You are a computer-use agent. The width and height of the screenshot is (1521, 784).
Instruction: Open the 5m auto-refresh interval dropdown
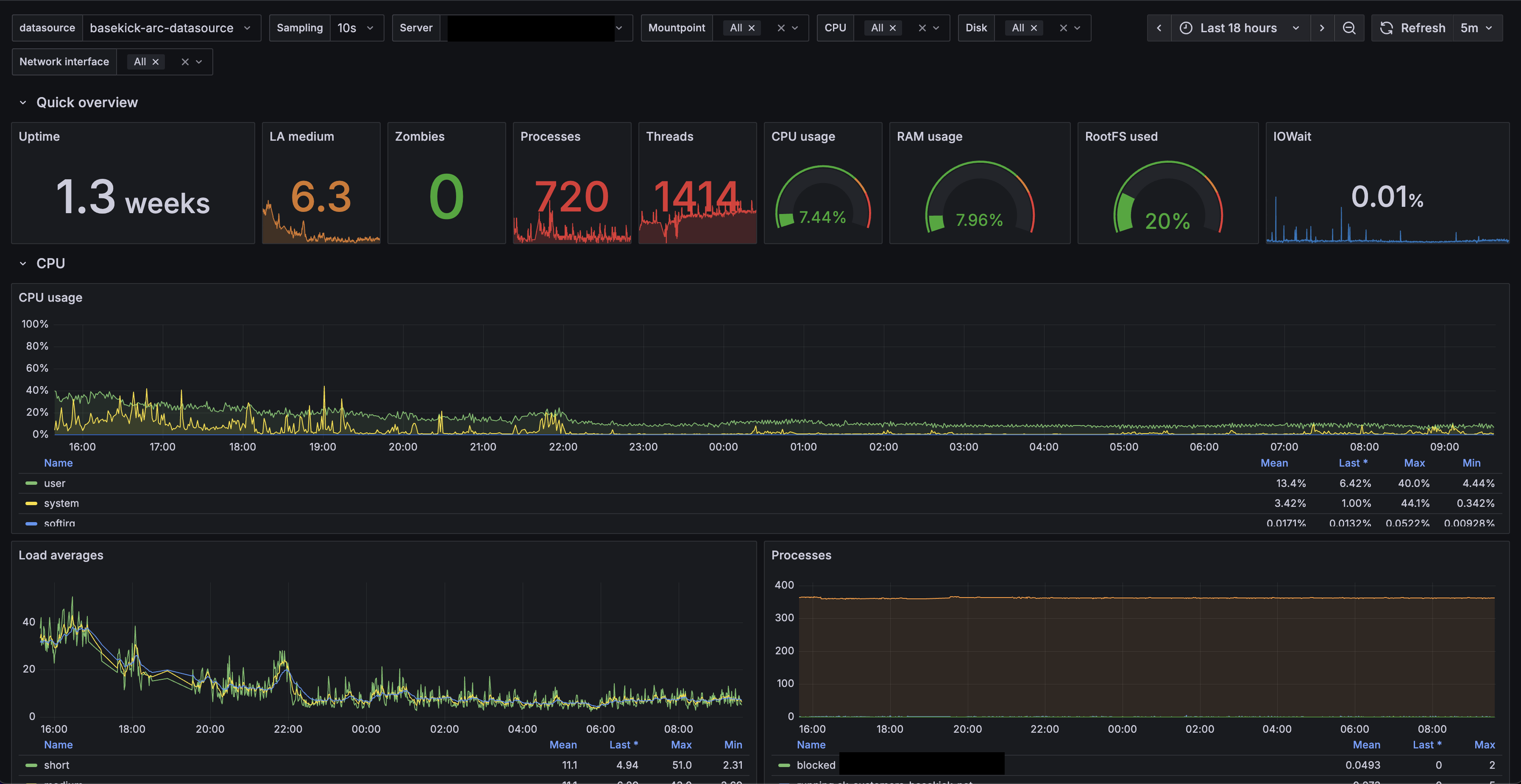(x=1479, y=28)
